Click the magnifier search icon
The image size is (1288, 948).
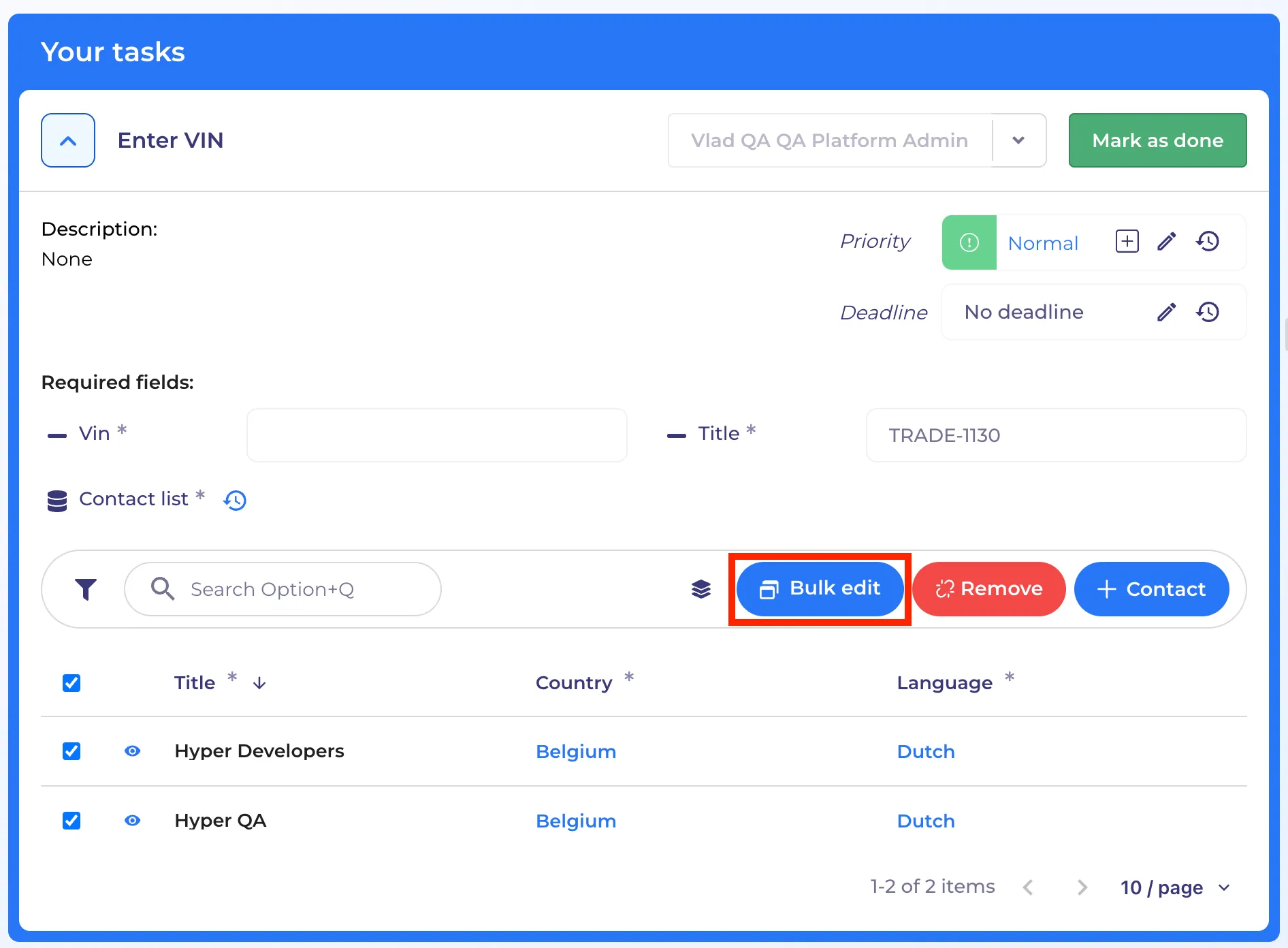163,588
